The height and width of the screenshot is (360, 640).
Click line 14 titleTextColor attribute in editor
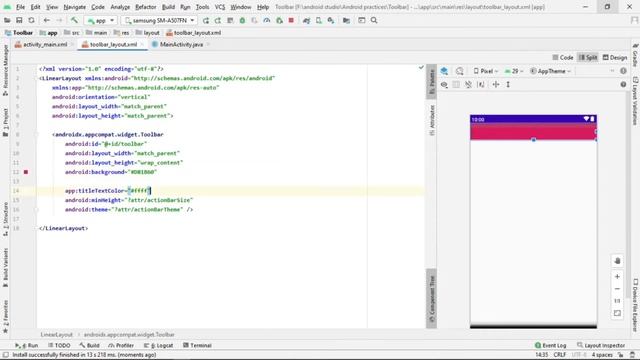pos(108,191)
